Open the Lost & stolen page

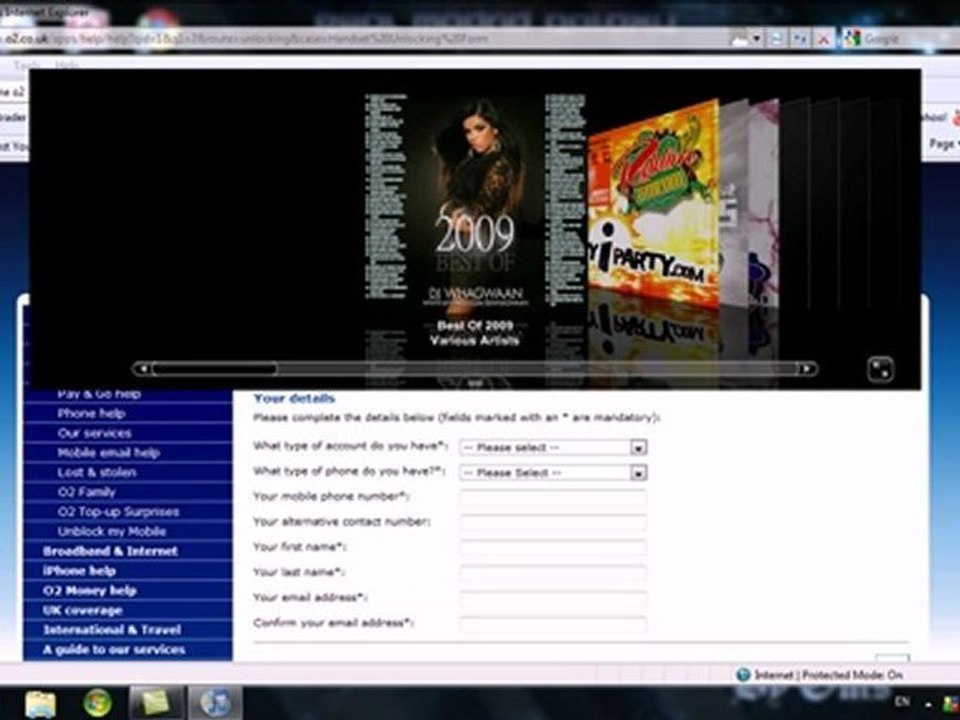97,472
